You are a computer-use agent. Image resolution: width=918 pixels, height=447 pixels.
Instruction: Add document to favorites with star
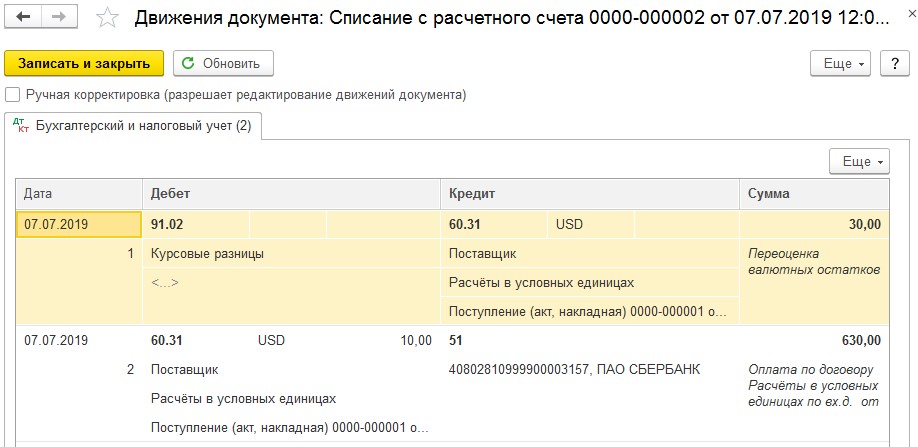coord(107,18)
